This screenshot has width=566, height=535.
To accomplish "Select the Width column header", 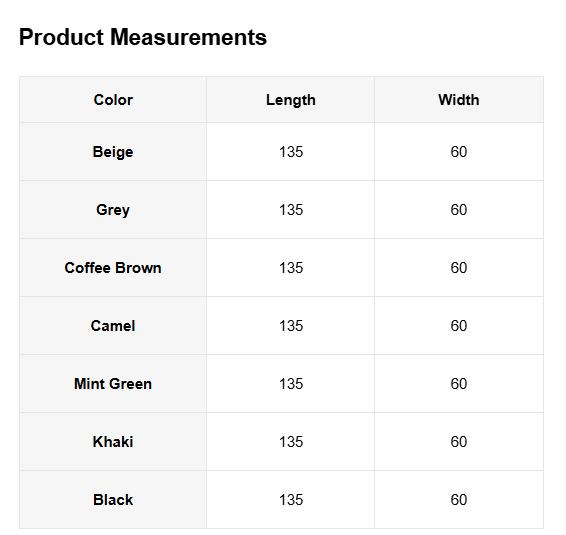I will (x=459, y=100).
